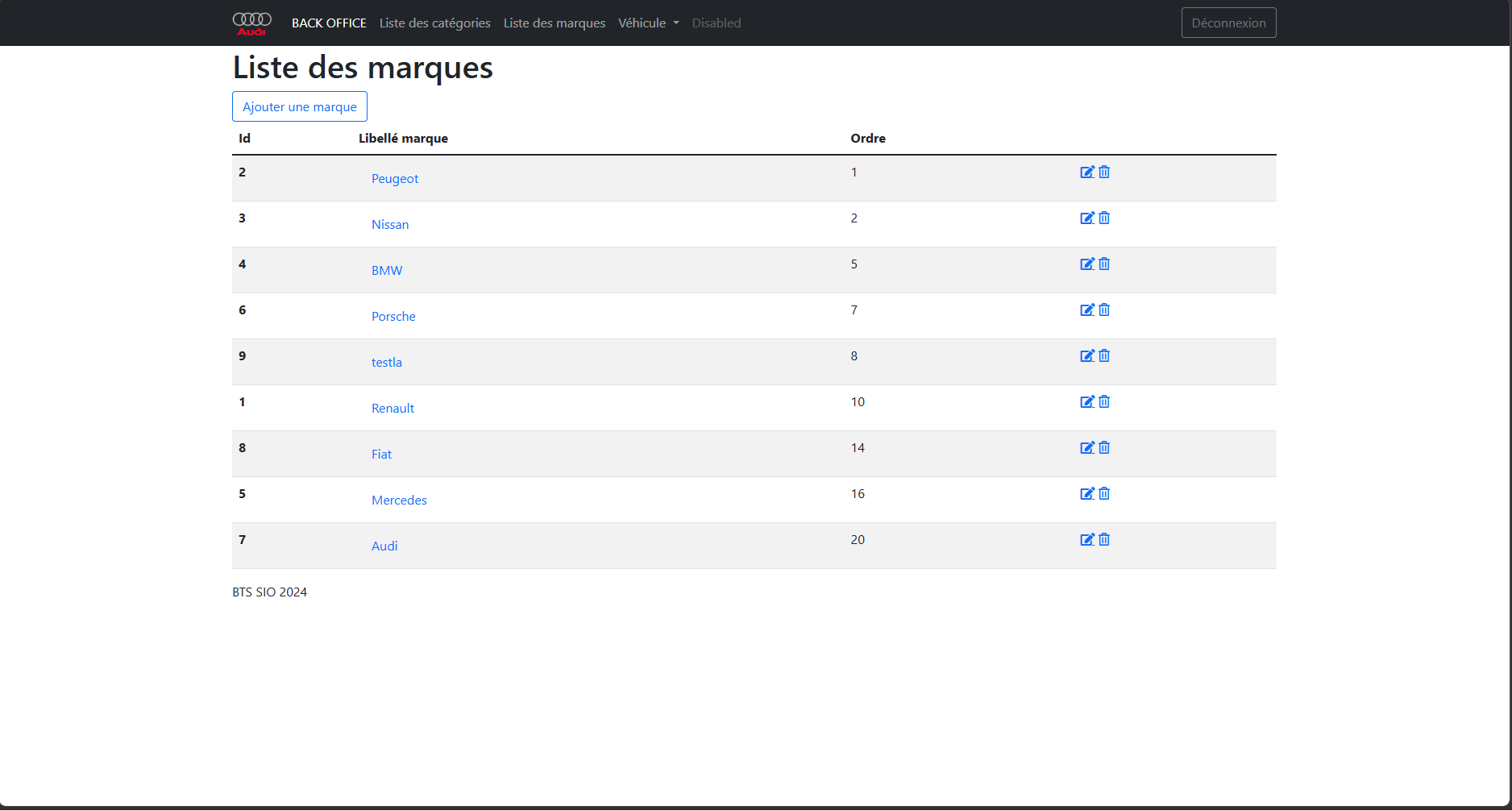Click the Libellé marque column header
Viewport: 1512px width, 810px height.
[x=403, y=139]
